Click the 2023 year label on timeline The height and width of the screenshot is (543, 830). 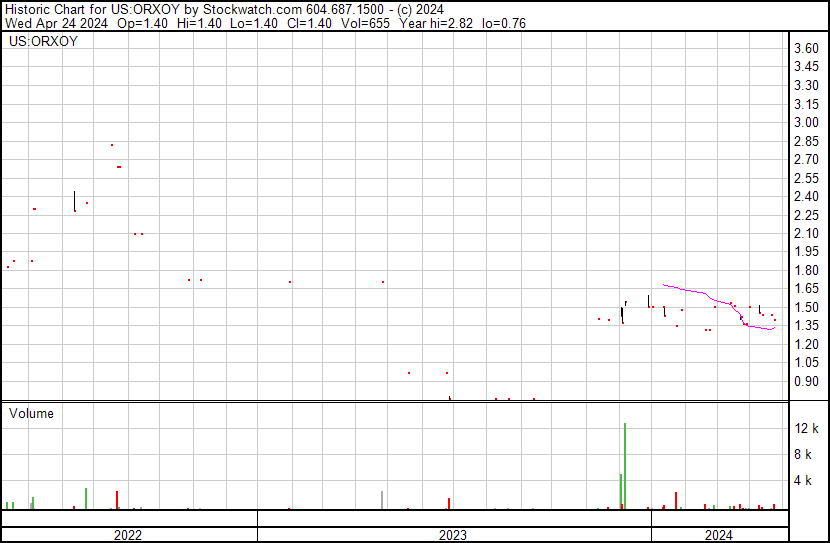point(453,535)
